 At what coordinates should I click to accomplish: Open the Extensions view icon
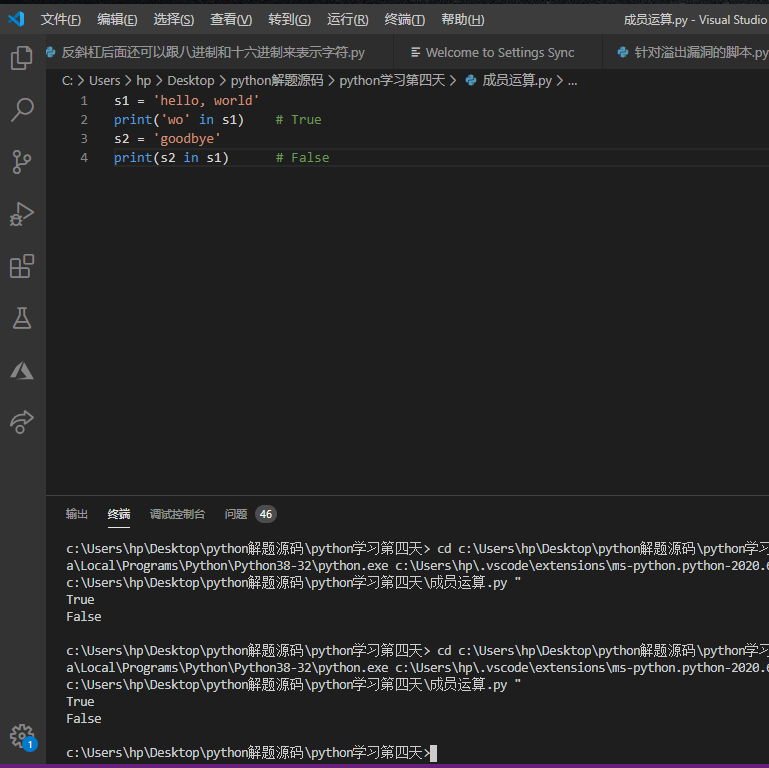tap(21, 266)
